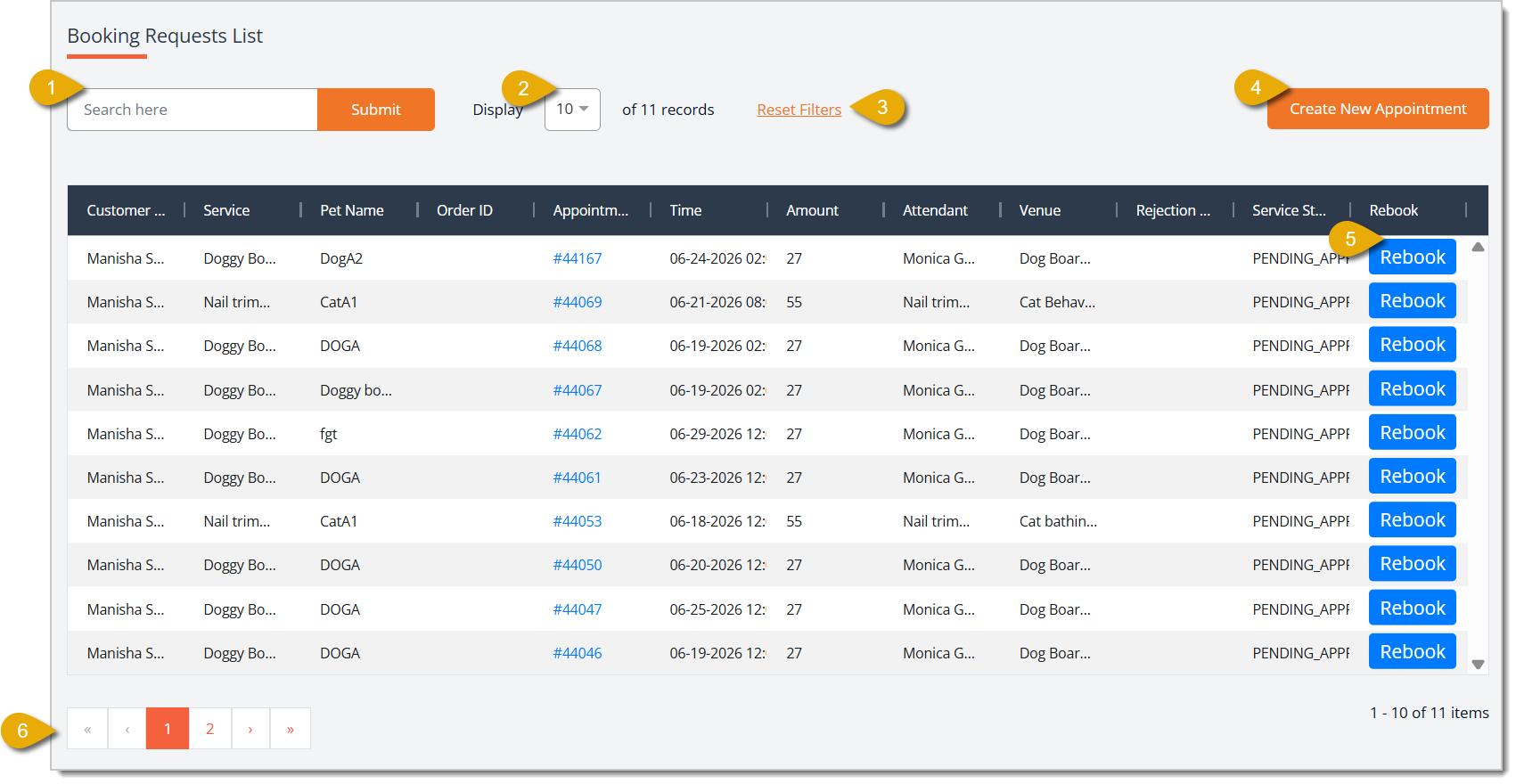Open the Display records count dropdown
Viewport: 1516px width, 784px height.
pos(572,110)
